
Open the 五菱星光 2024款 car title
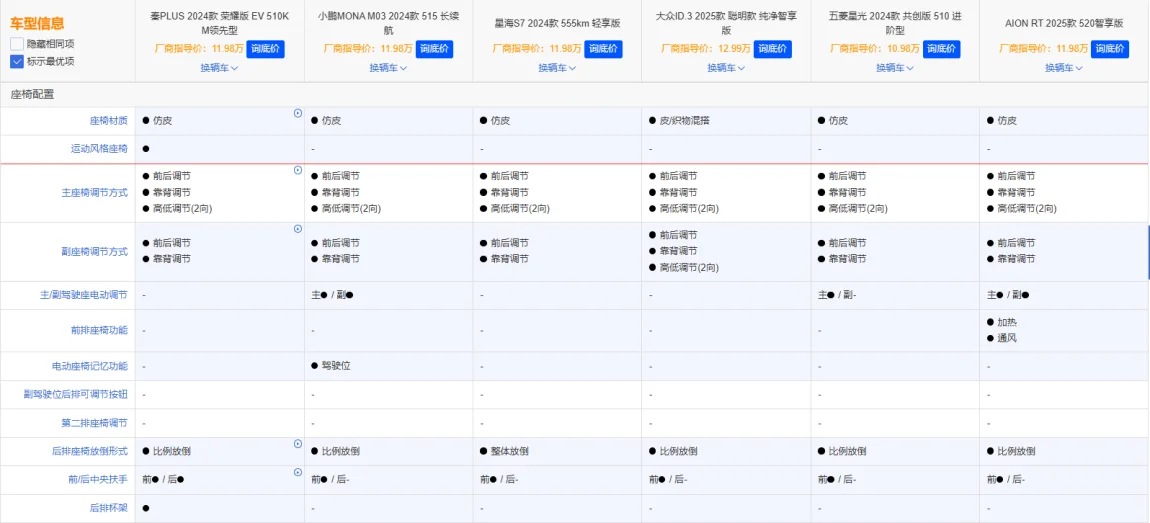[x=895, y=23]
